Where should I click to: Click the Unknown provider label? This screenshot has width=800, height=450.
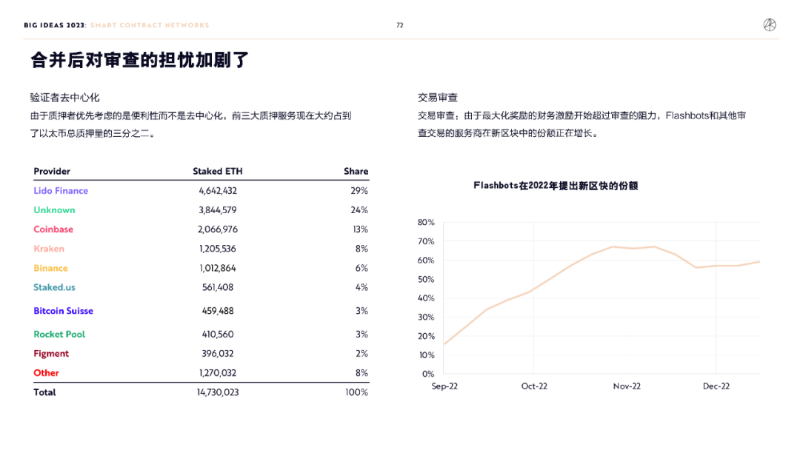[54, 210]
